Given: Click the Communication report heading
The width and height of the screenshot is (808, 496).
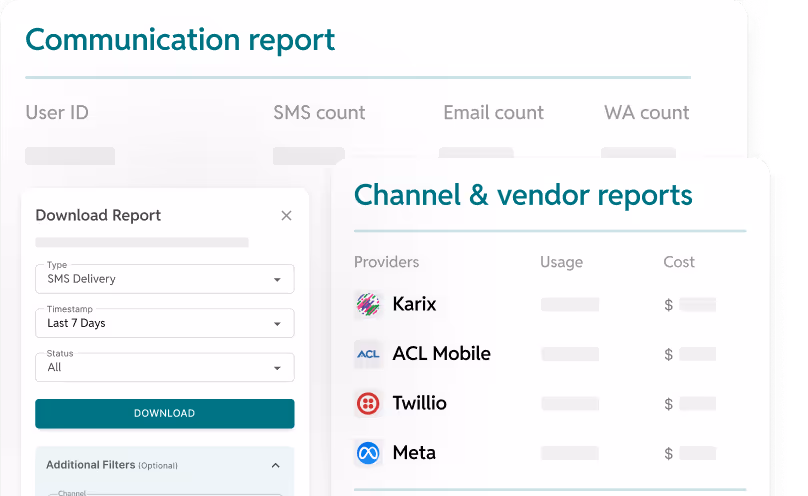Looking at the screenshot, I should point(180,41).
